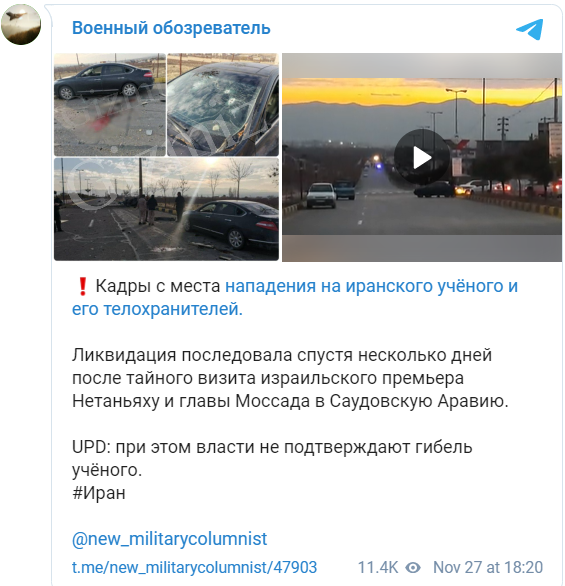This screenshot has width=565, height=586.
Task: Start the video with the play button
Action: [422, 157]
